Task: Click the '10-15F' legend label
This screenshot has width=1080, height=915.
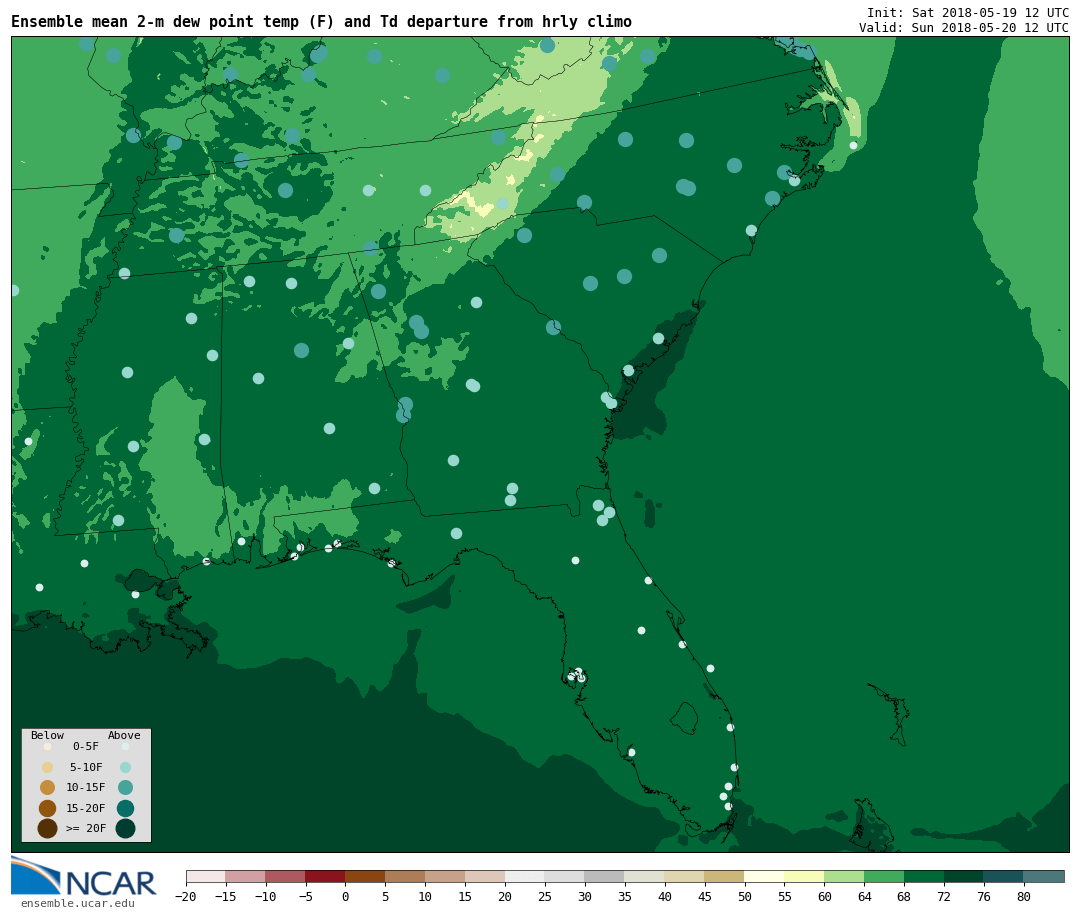Action: tap(86, 787)
